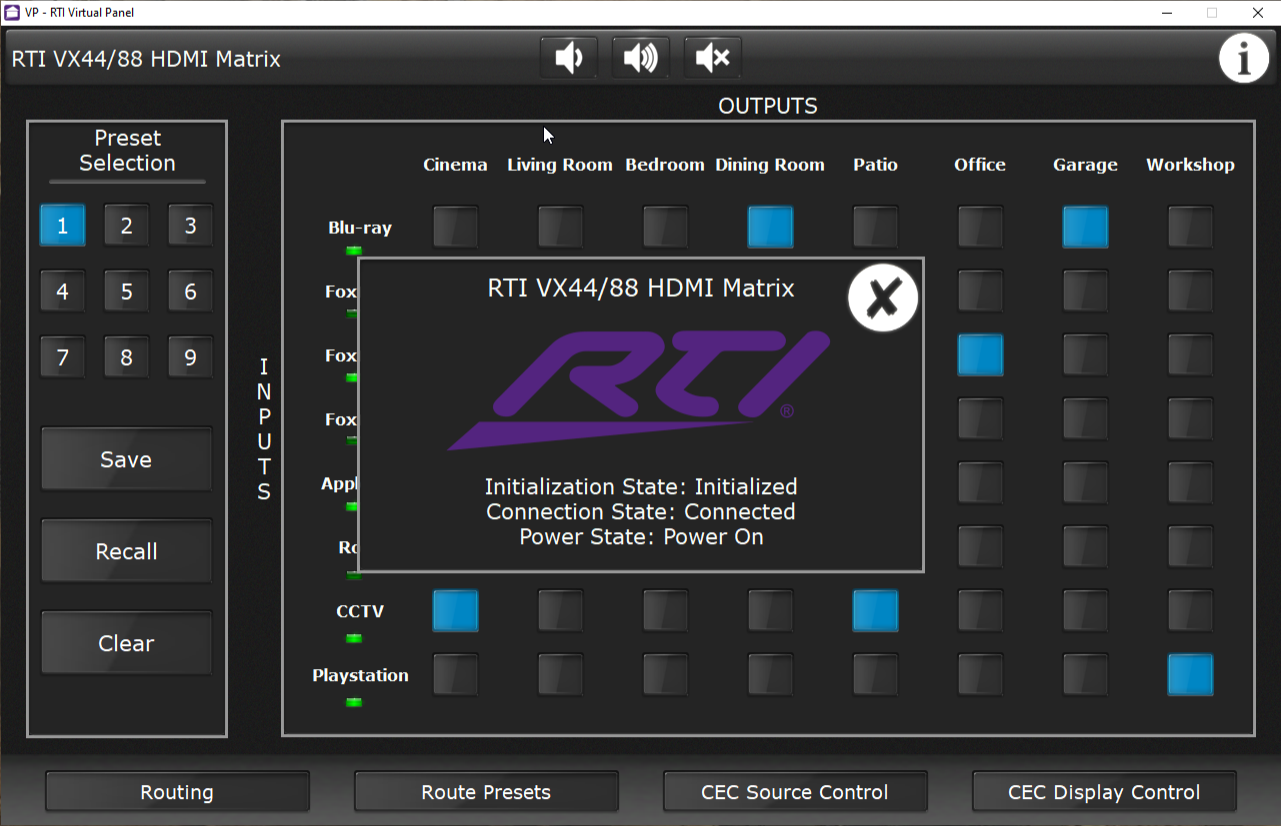Toggle Blu-ray to Garage route
The width and height of the screenshot is (1281, 826).
point(1085,227)
